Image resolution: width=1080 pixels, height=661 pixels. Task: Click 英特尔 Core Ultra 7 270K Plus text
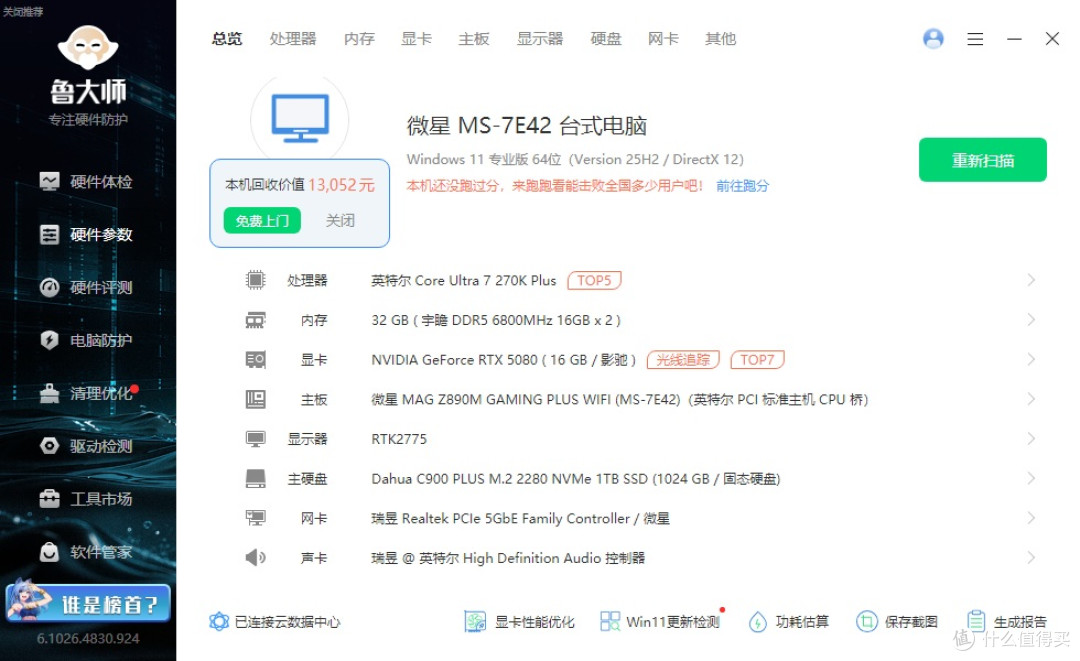point(464,280)
